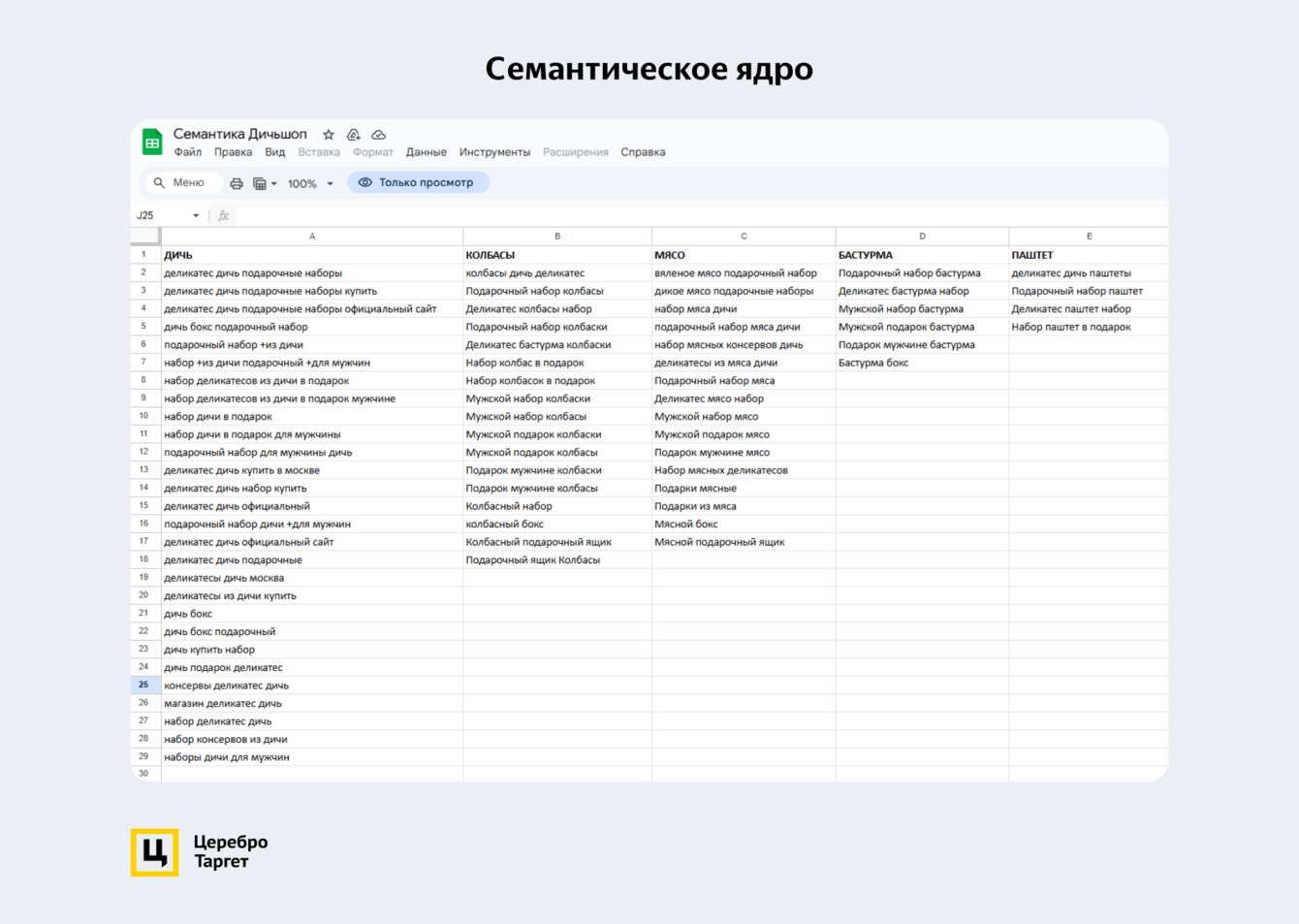Click the move to Drive folder icon
The height and width of the screenshot is (924, 1299).
tap(354, 135)
